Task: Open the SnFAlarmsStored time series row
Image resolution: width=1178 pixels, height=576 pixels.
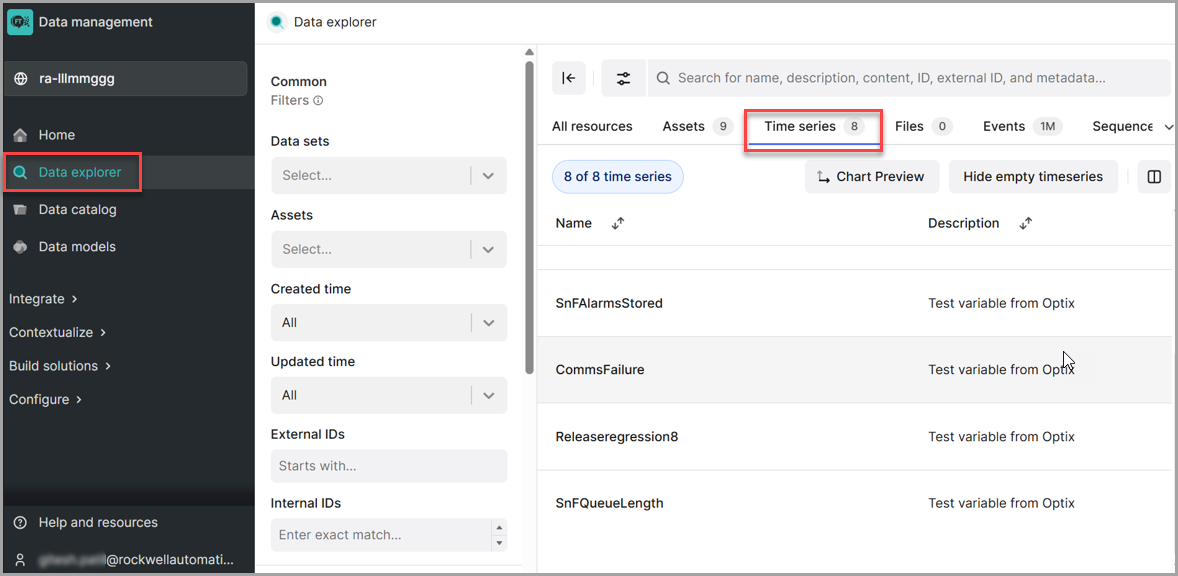Action: (854, 303)
